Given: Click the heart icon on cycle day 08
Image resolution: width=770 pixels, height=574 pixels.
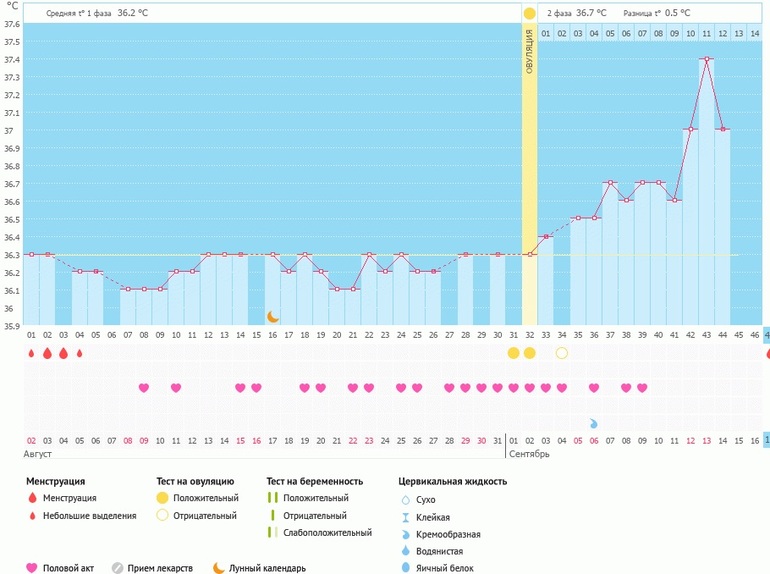Looking at the screenshot, I should click(x=144, y=388).
